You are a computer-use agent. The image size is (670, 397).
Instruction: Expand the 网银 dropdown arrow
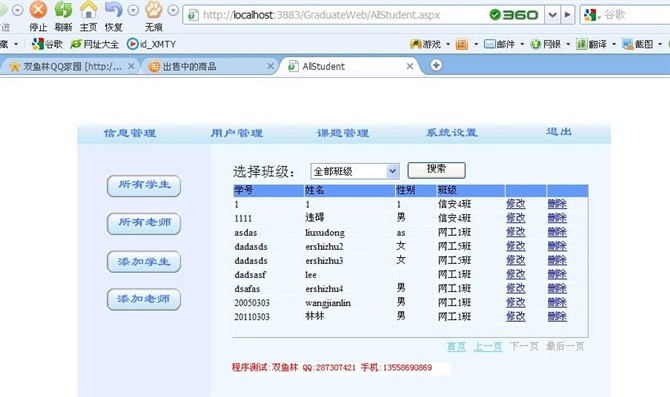(x=568, y=44)
